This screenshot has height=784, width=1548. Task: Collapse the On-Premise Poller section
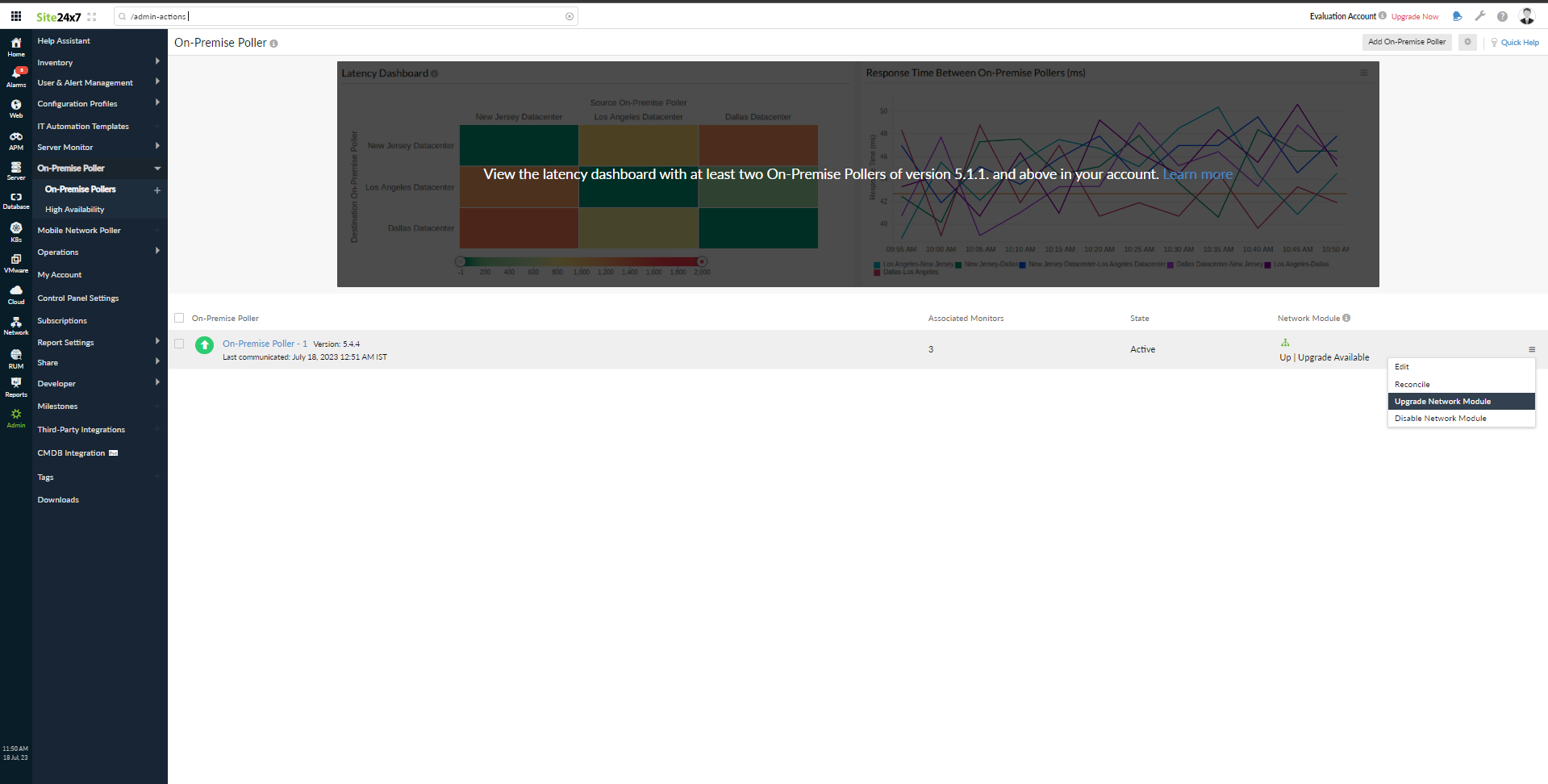[x=157, y=168]
